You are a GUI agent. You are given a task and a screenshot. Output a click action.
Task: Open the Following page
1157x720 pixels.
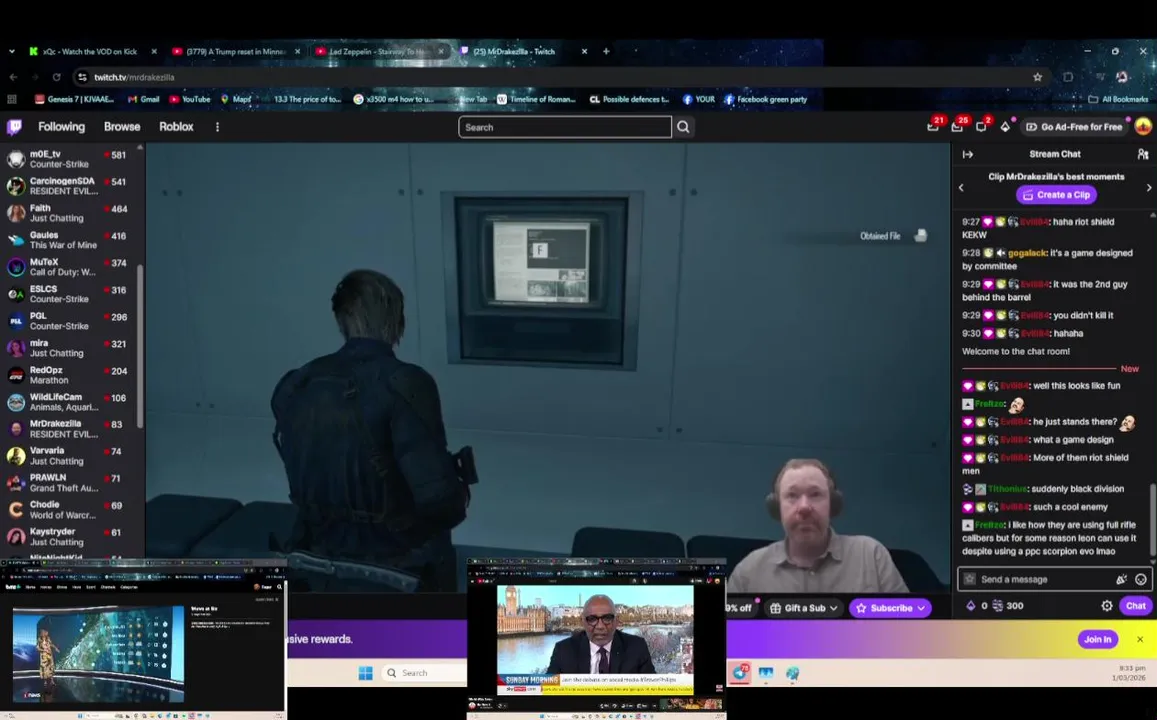61,127
